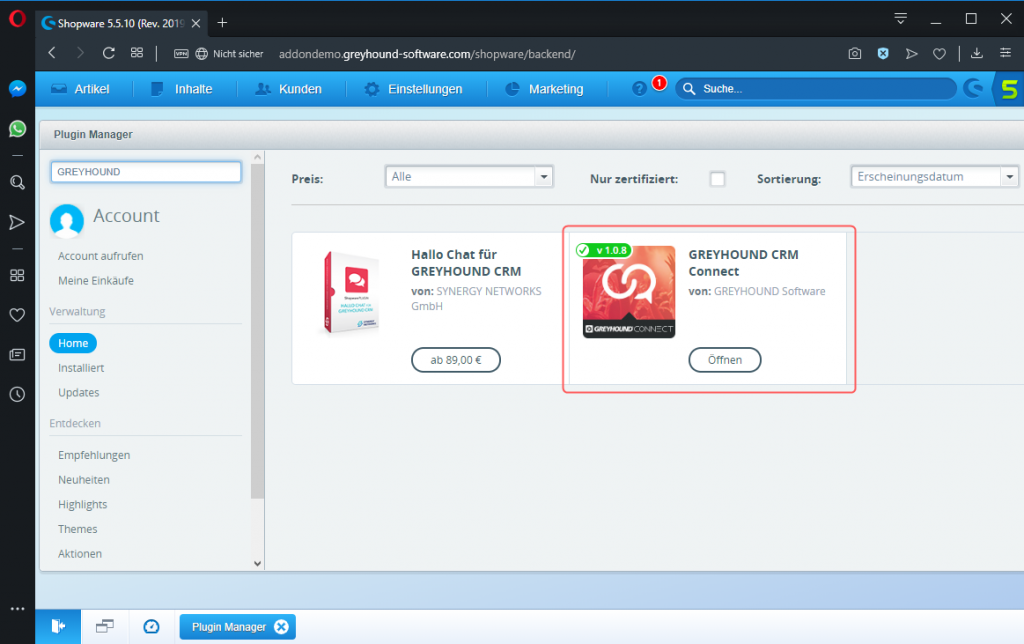Add page to bookmarks heart in address bar
This screenshot has width=1024, height=644.
939,54
